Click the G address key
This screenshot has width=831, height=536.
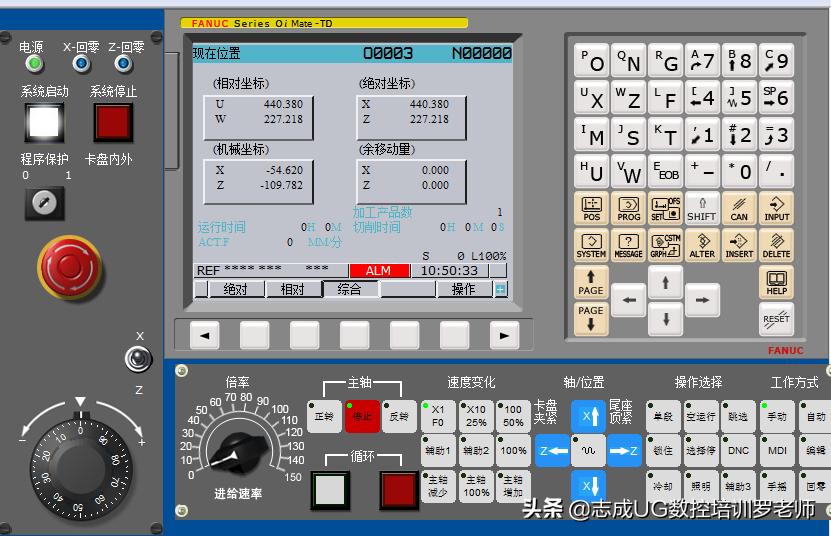[x=665, y=60]
